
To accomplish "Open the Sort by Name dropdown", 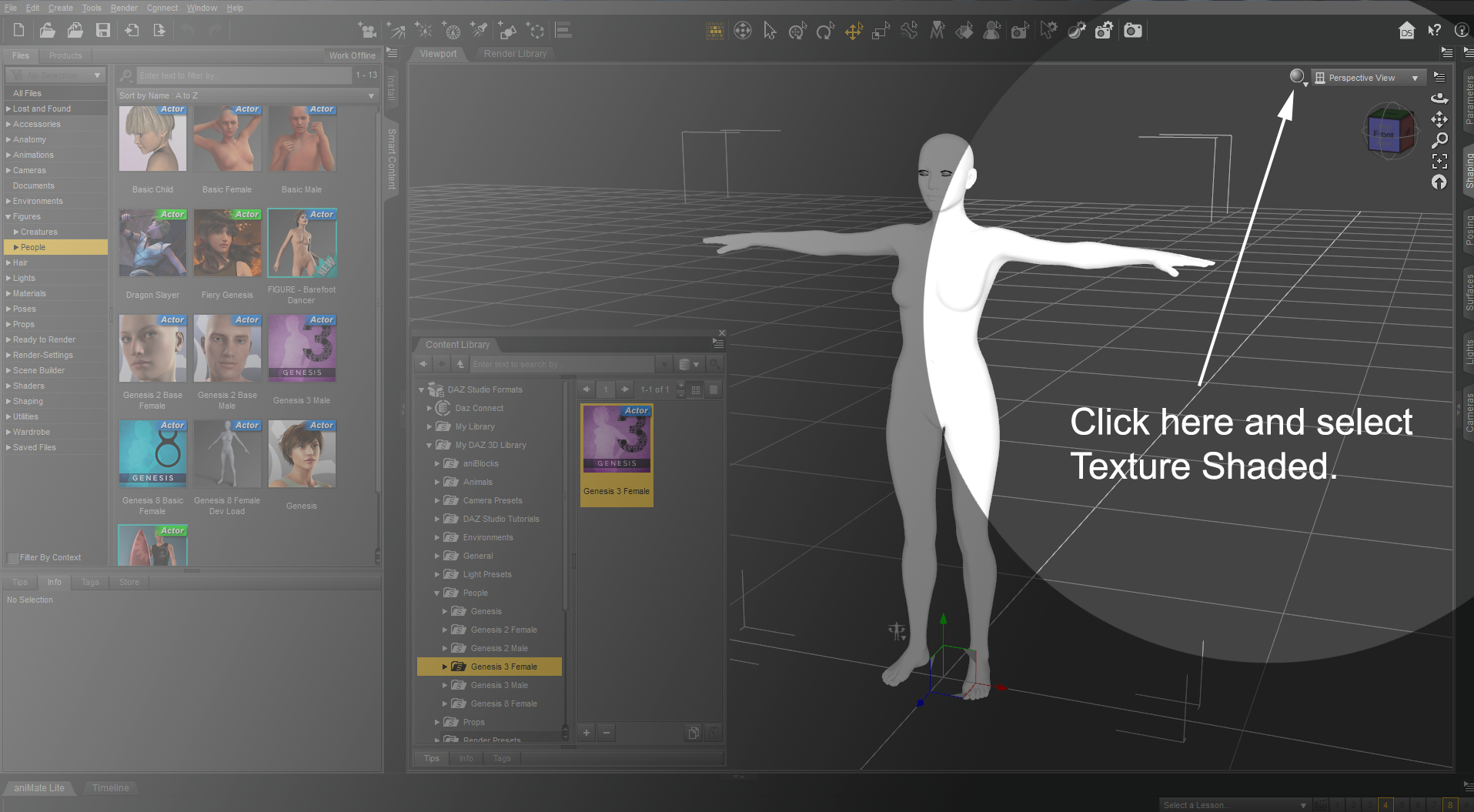I will tap(246, 95).
